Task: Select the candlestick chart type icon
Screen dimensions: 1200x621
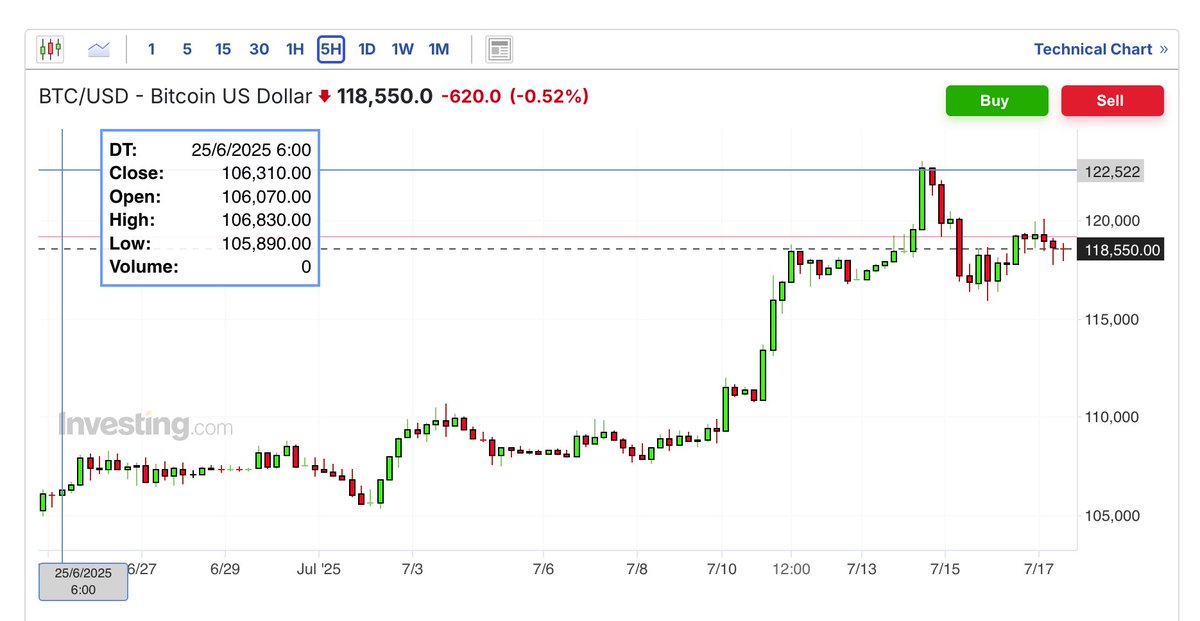Action: (50, 48)
